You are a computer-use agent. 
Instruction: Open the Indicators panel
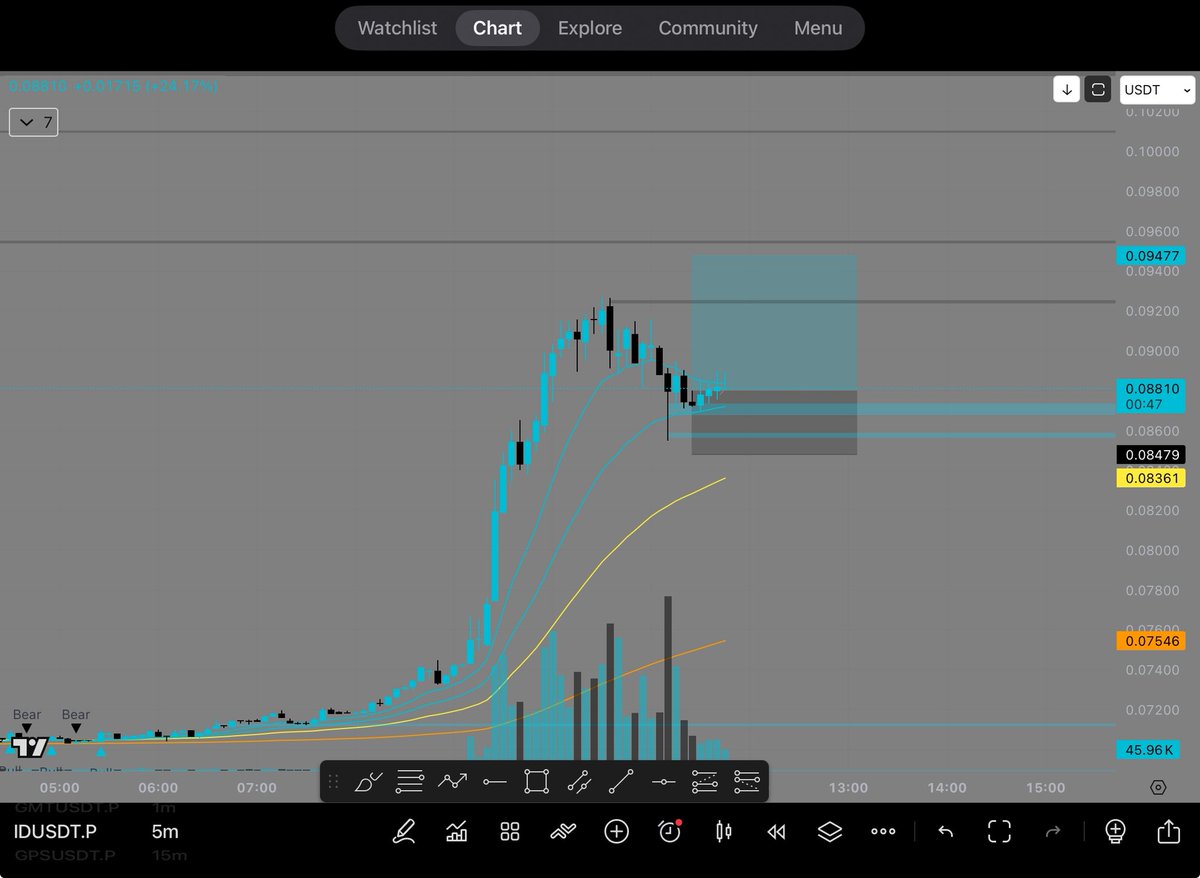[457, 831]
